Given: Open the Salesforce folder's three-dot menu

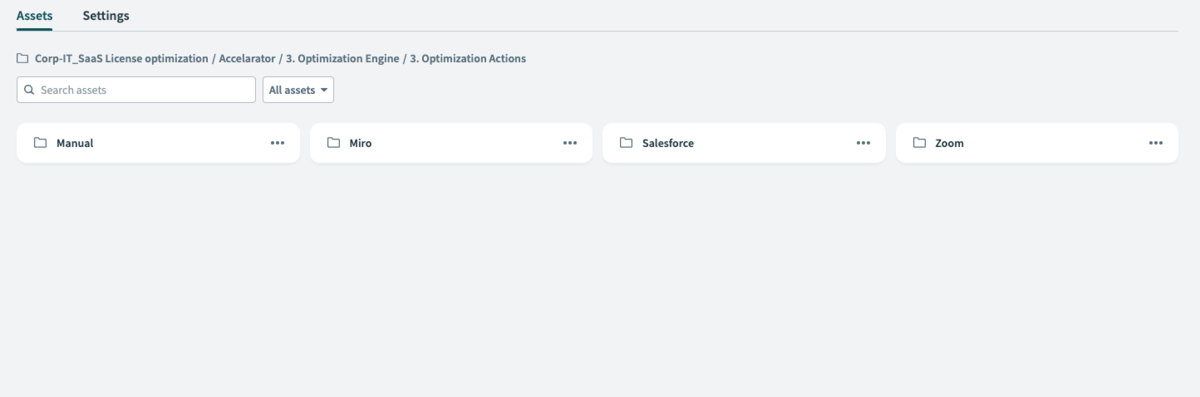Looking at the screenshot, I should (863, 143).
